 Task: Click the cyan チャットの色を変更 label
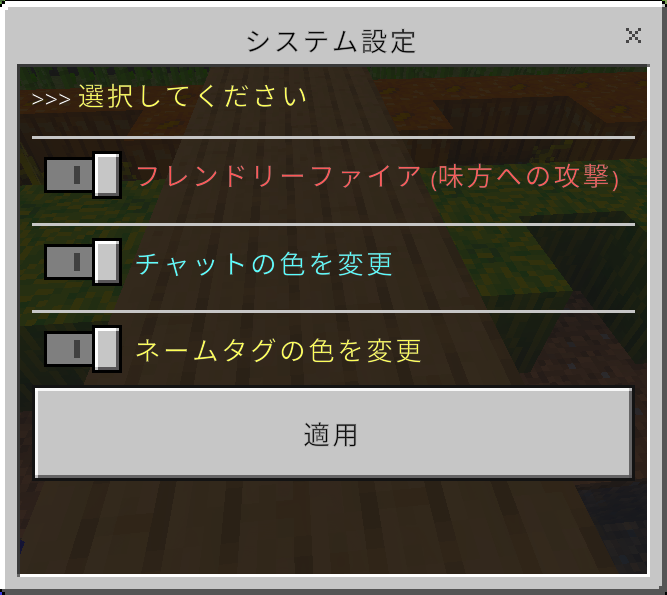264,264
